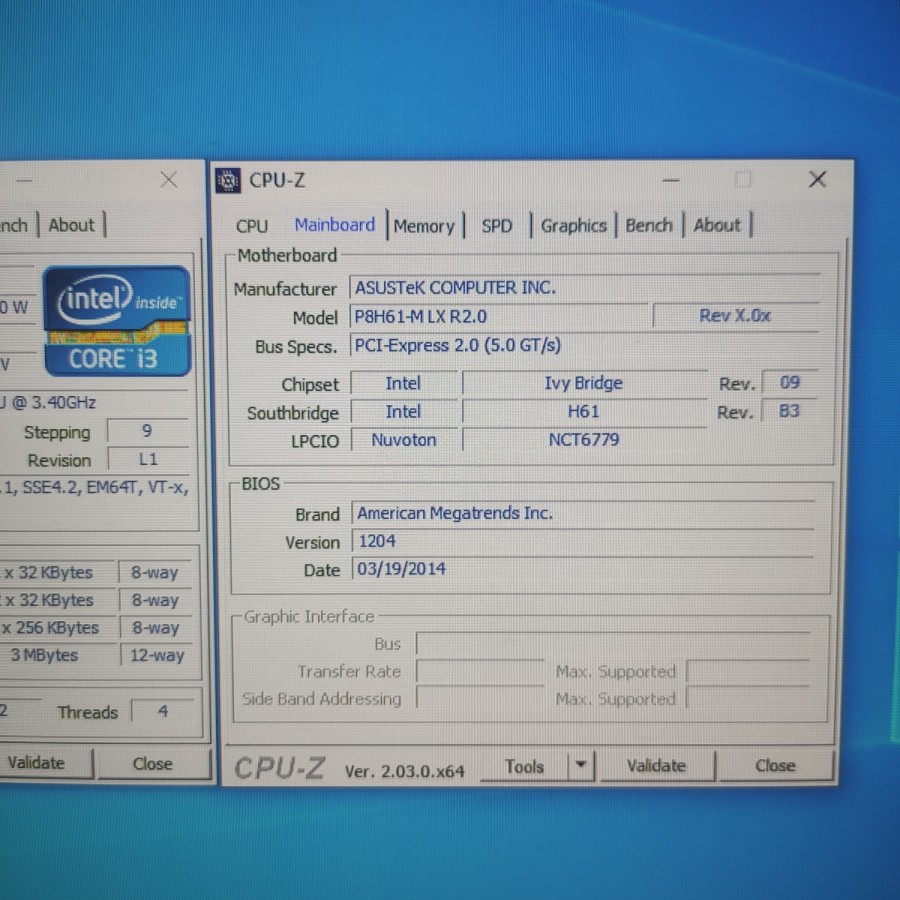The width and height of the screenshot is (900, 900).
Task: Click the Manufacturer field showing ASUSTeK COMPUTER INC.
Action: click(x=585, y=288)
